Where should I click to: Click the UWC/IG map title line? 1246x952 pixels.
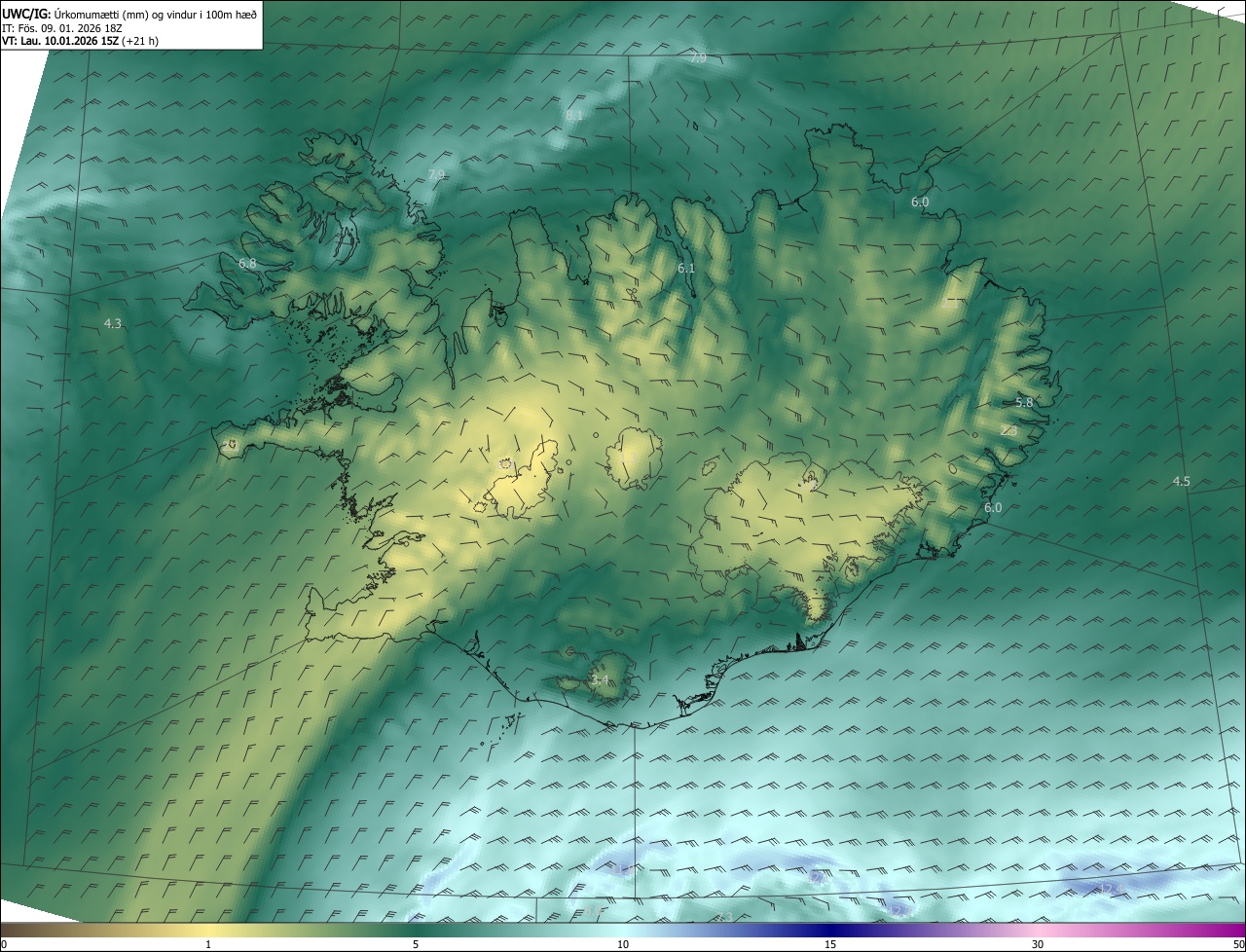pyautogui.click(x=129, y=14)
